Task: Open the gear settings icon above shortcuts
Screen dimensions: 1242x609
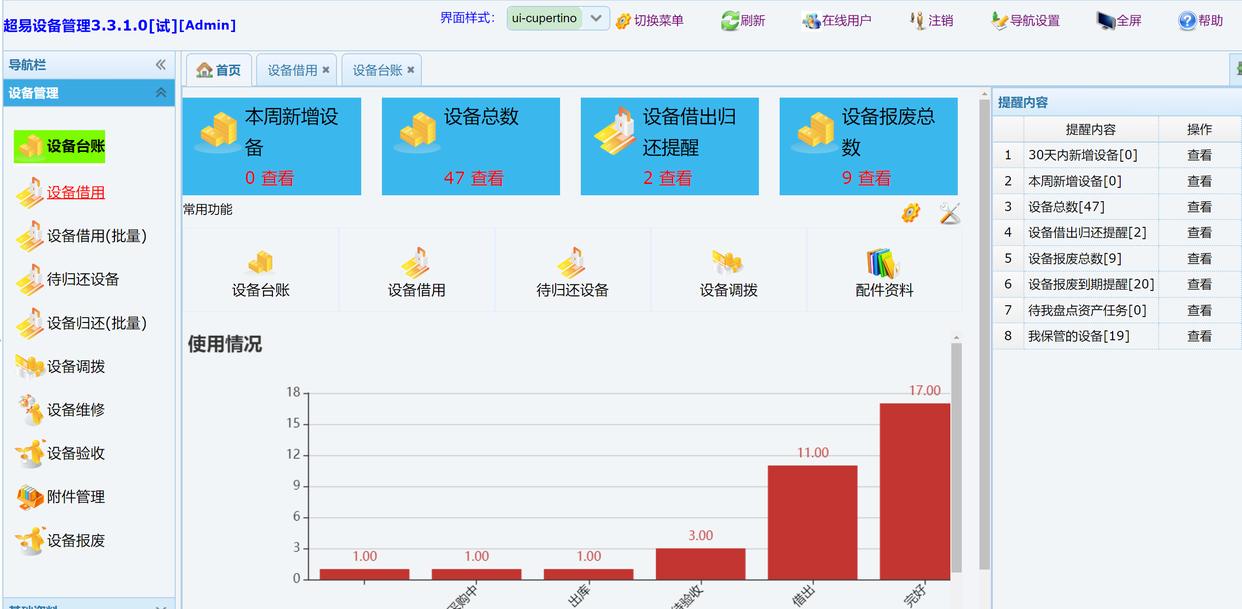Action: [910, 212]
